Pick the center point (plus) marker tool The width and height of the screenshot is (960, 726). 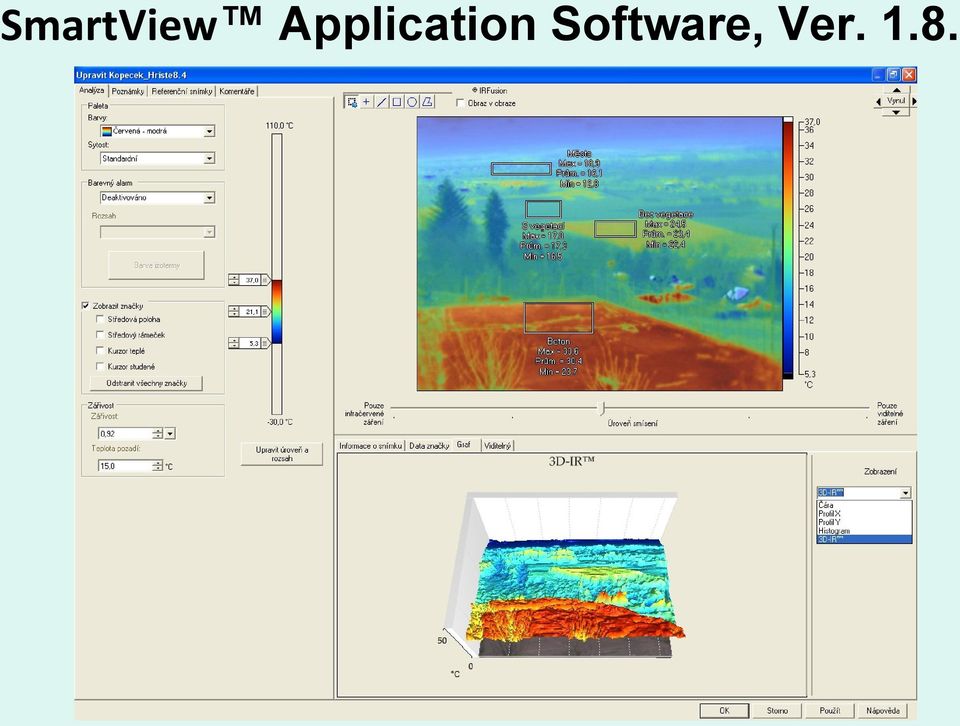[x=366, y=102]
